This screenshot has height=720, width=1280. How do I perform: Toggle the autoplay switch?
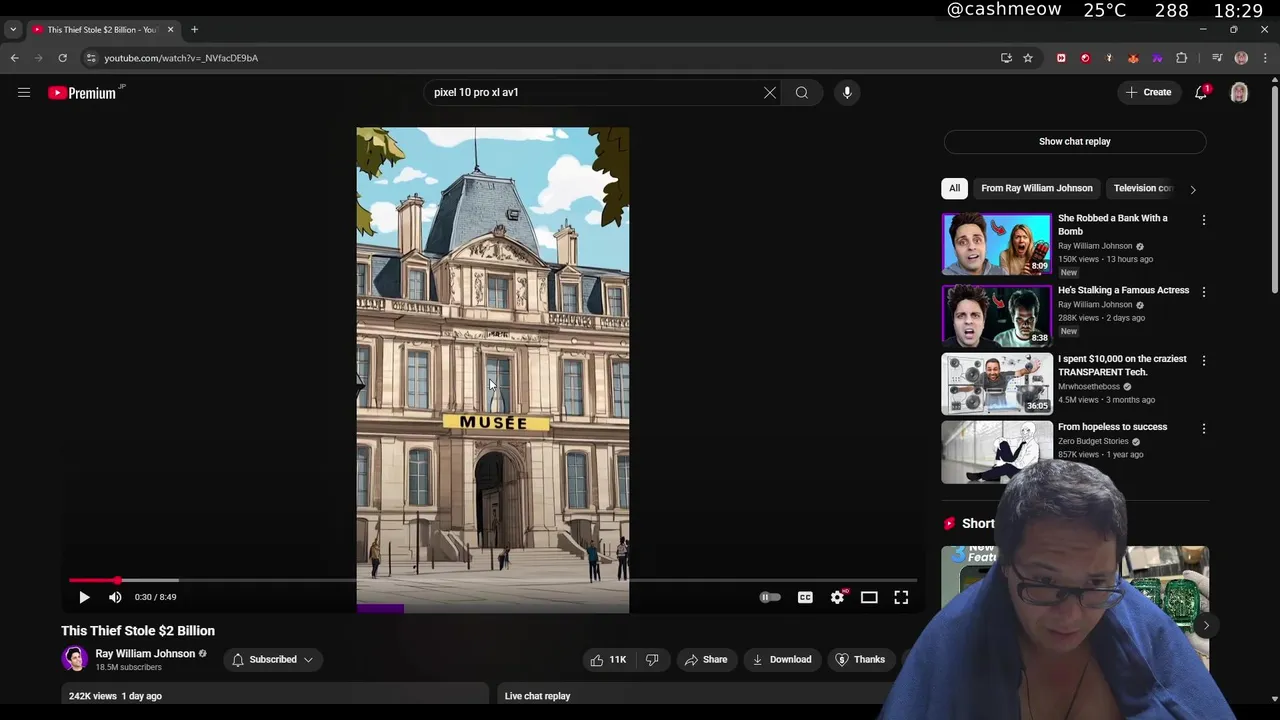[x=770, y=597]
